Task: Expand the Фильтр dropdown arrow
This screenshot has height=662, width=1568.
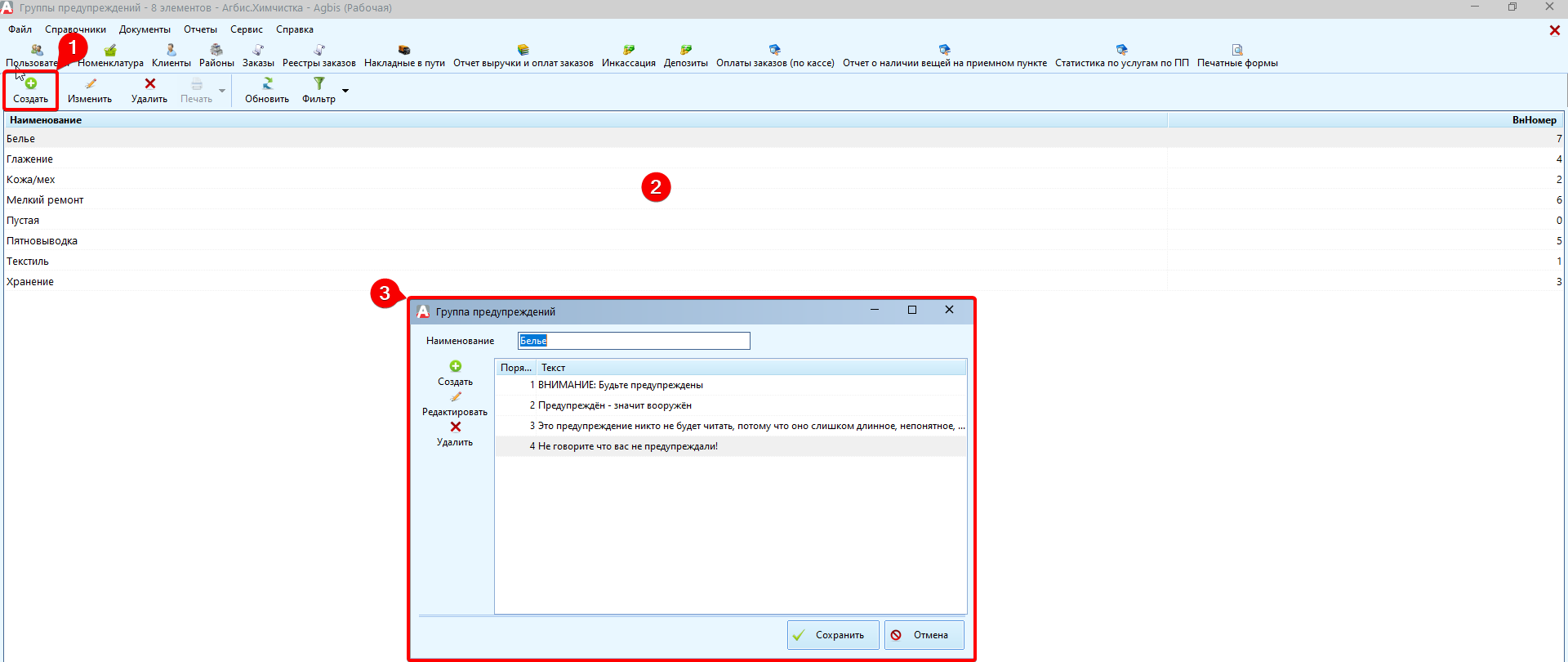Action: point(345,91)
